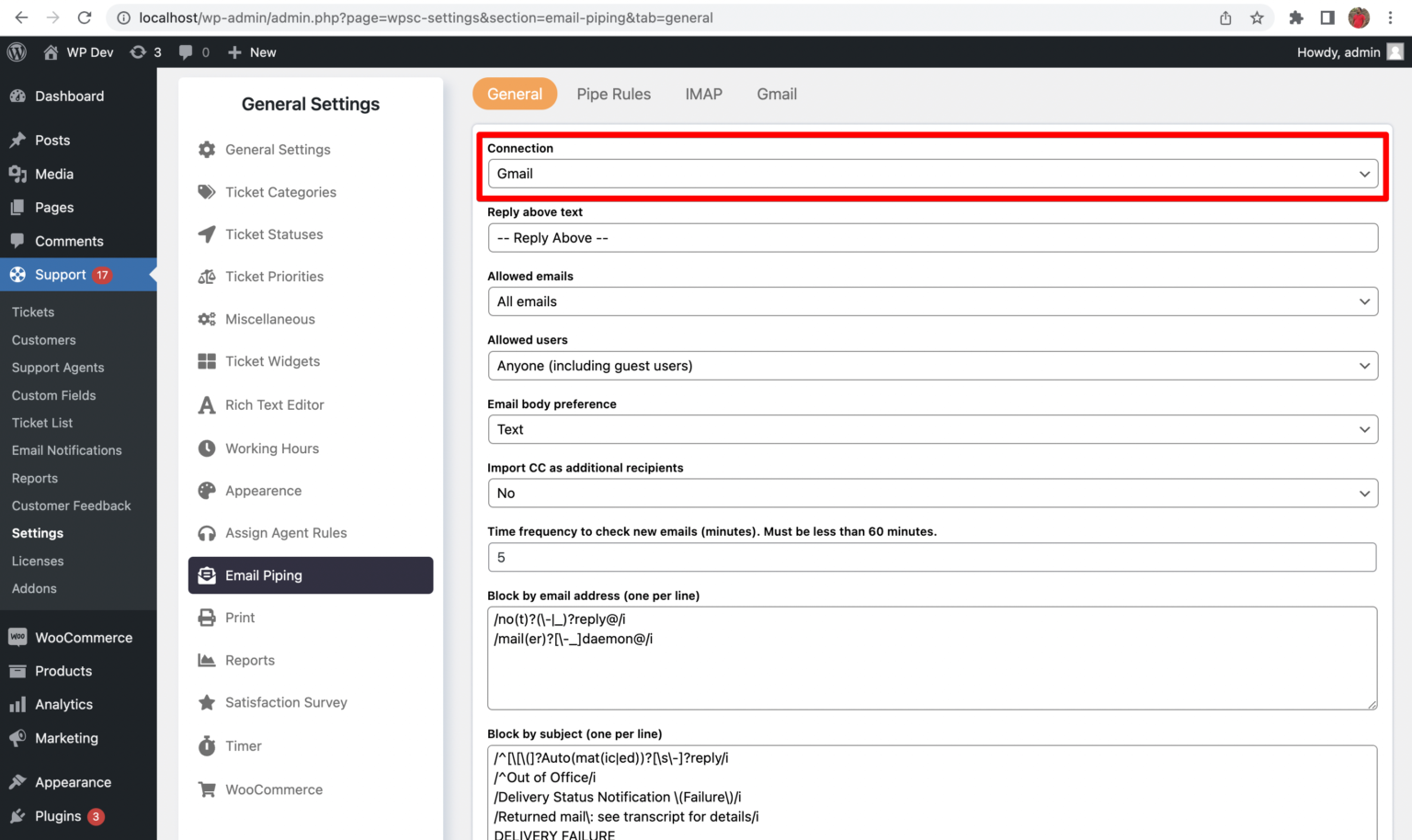Go to the Customer Feedback settings page
1412x840 pixels.
click(x=71, y=505)
